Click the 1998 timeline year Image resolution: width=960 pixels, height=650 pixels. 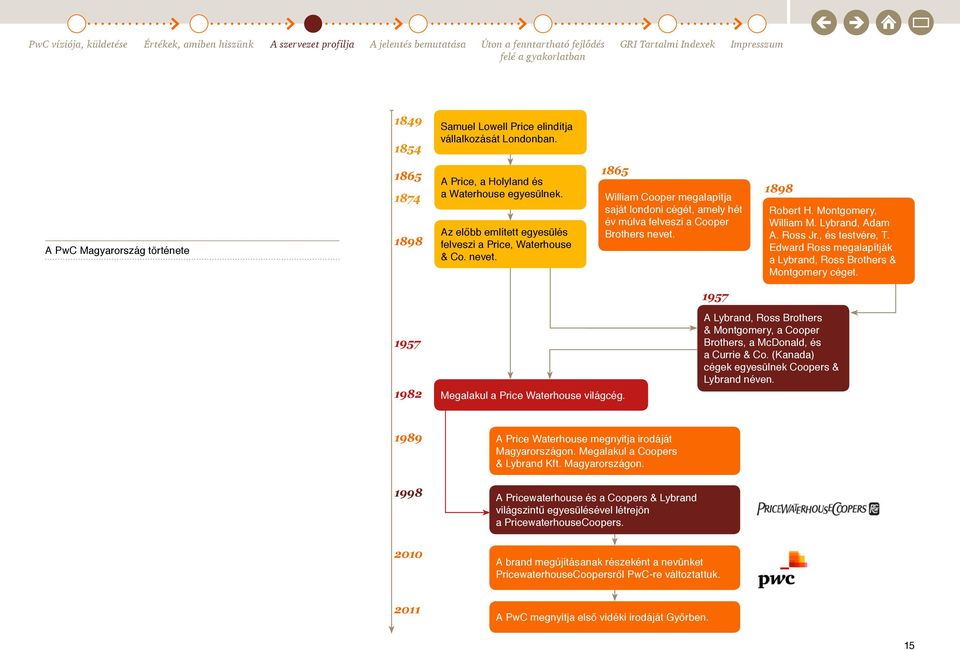click(x=408, y=493)
